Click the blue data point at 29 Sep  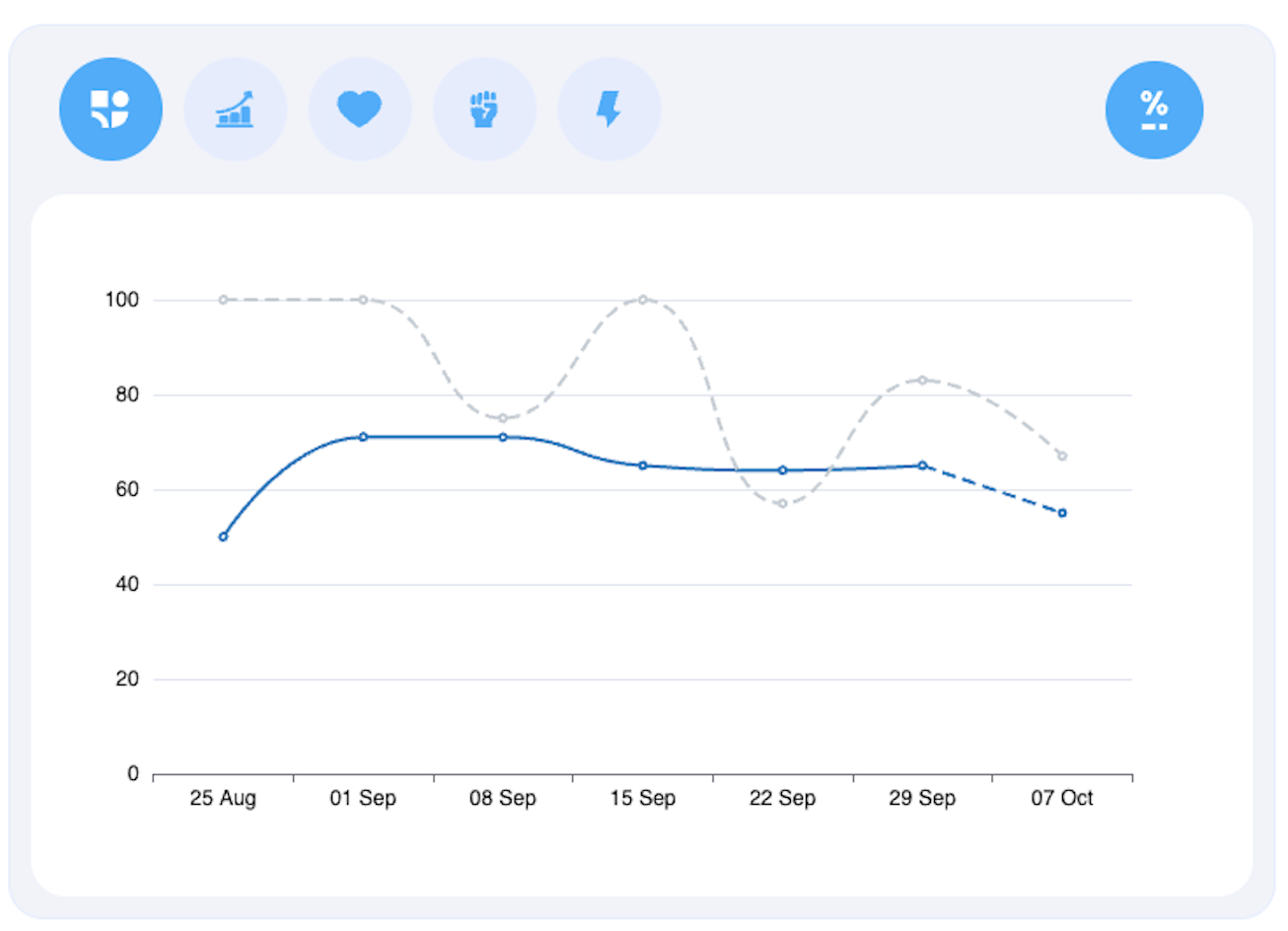tap(923, 465)
